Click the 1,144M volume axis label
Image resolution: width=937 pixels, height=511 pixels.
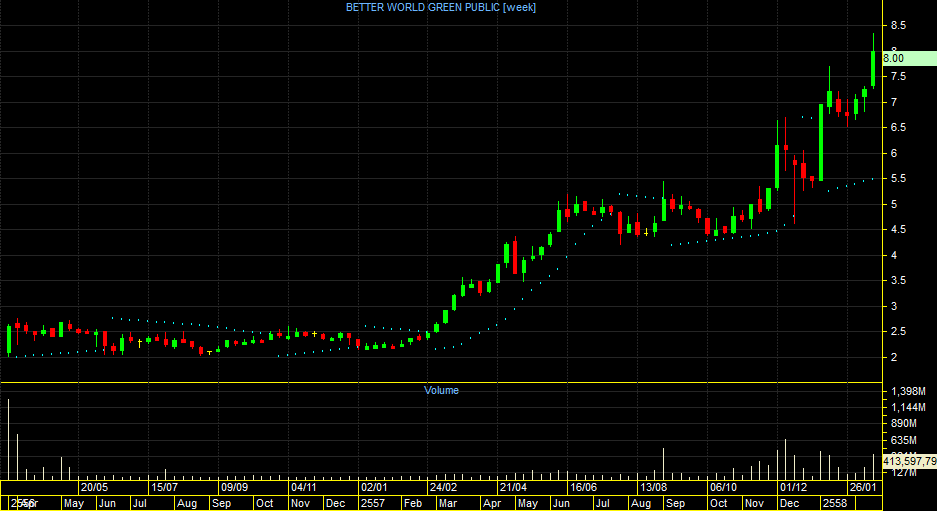pos(908,408)
